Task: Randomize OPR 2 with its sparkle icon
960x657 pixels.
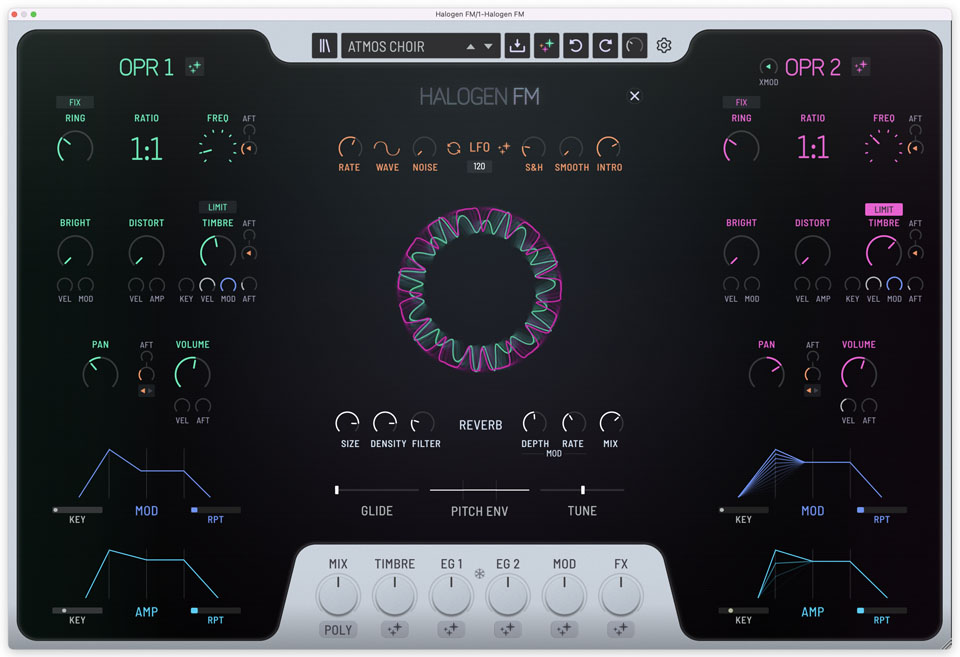Action: tap(861, 67)
